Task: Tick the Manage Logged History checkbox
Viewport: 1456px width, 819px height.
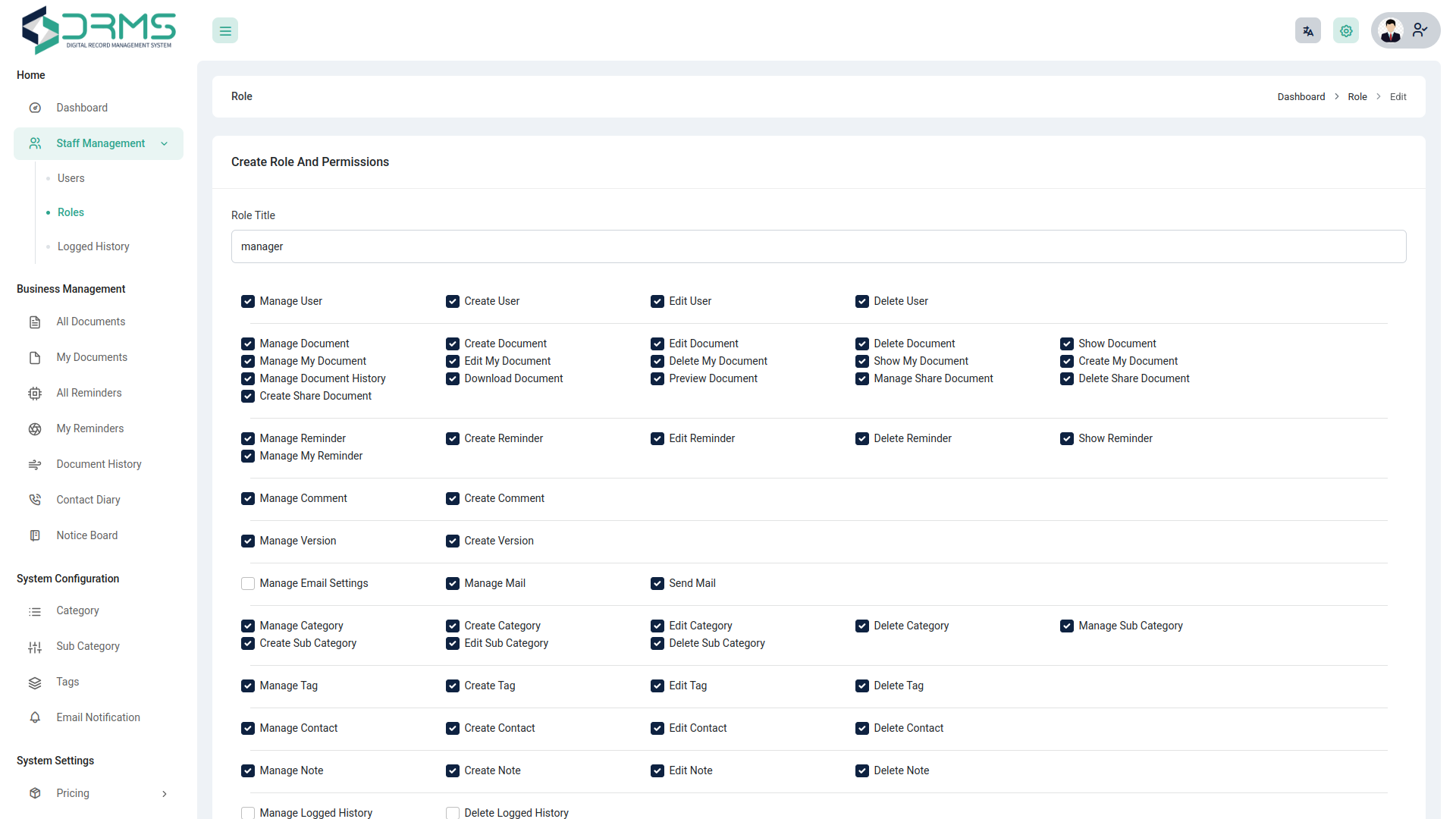Action: (x=248, y=813)
